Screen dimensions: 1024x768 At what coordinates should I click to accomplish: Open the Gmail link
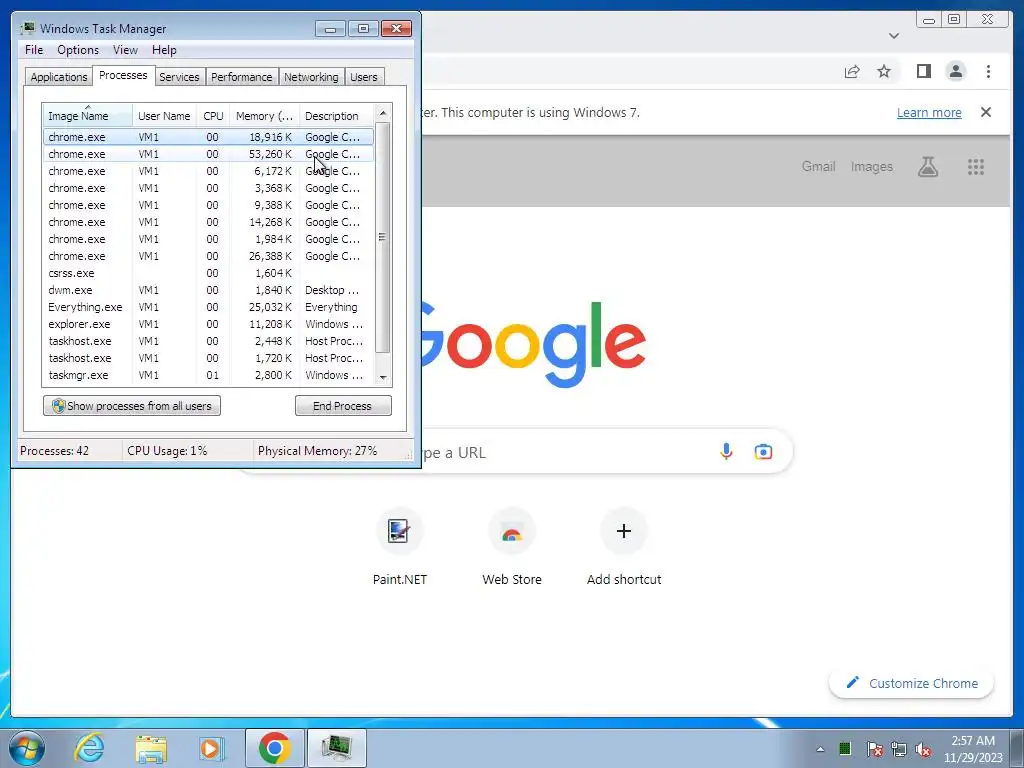(818, 167)
